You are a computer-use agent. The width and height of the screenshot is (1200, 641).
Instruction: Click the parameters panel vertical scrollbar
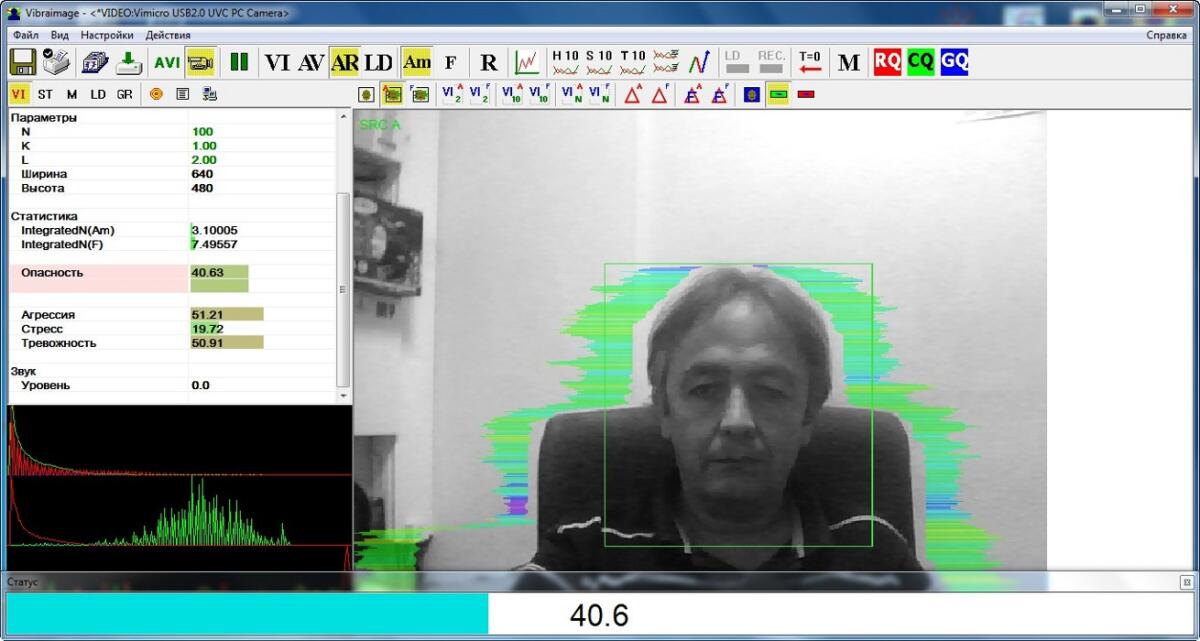click(x=343, y=288)
